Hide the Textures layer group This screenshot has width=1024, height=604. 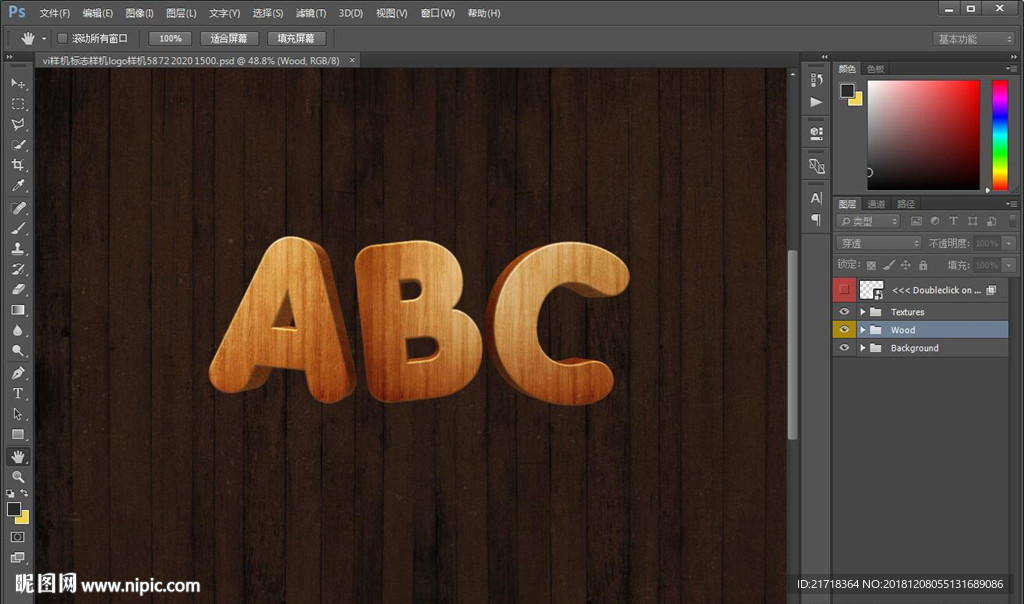coord(844,311)
